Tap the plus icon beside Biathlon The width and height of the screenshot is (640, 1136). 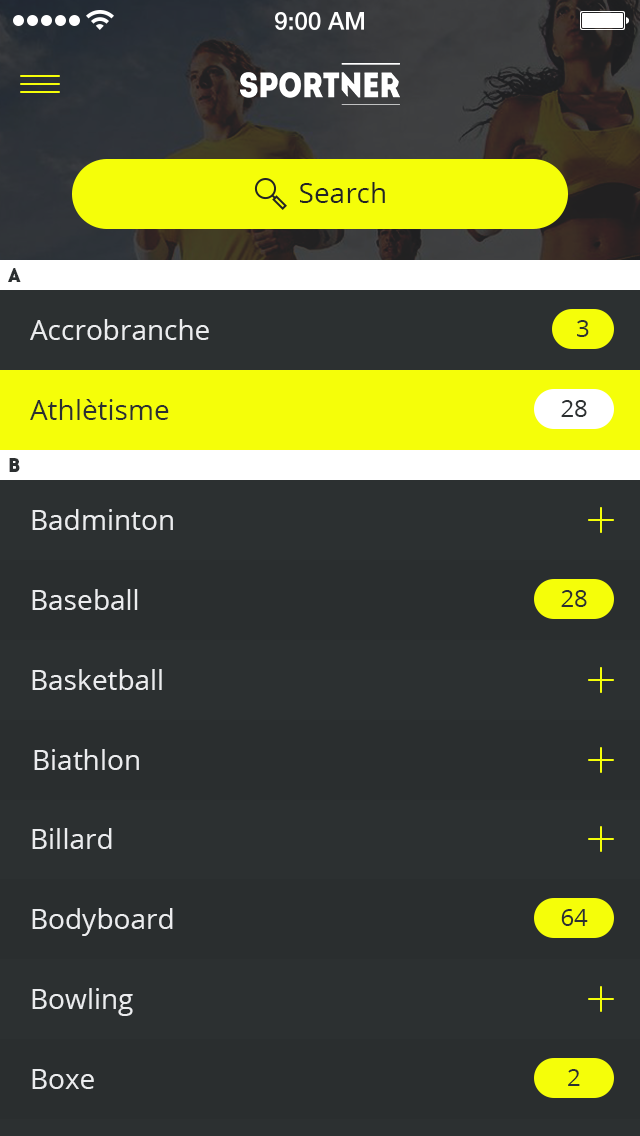click(x=600, y=760)
